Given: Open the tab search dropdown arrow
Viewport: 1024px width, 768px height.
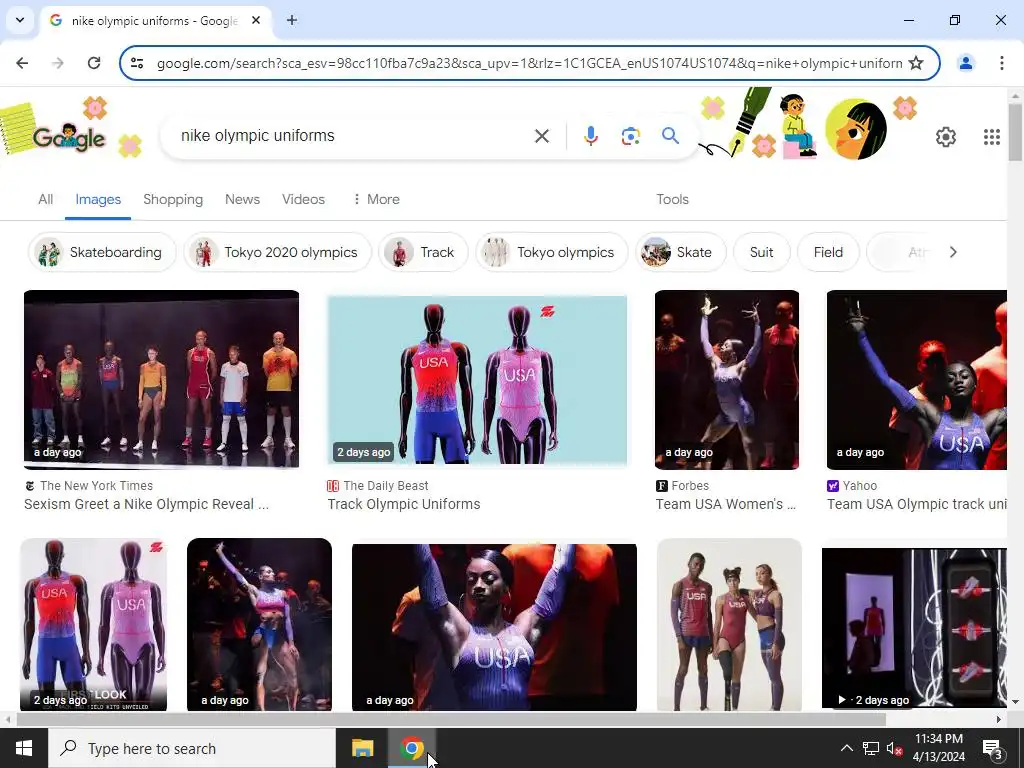Looking at the screenshot, I should coord(20,20).
